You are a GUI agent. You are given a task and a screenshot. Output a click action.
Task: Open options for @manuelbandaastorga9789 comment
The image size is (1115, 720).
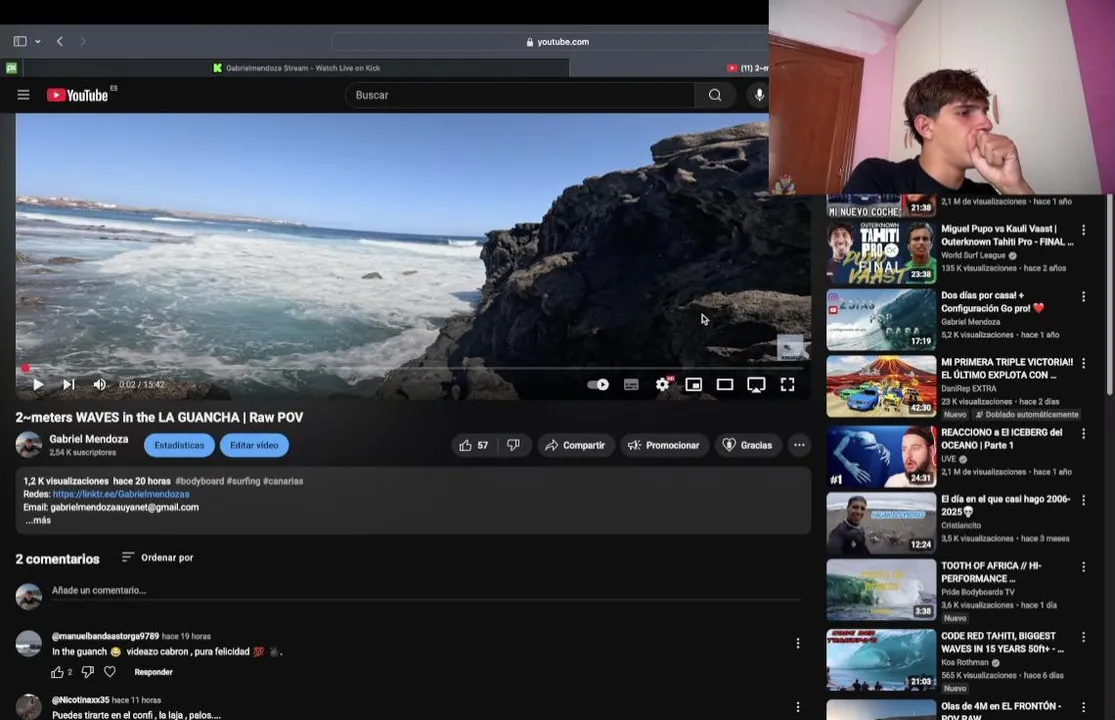pos(798,643)
